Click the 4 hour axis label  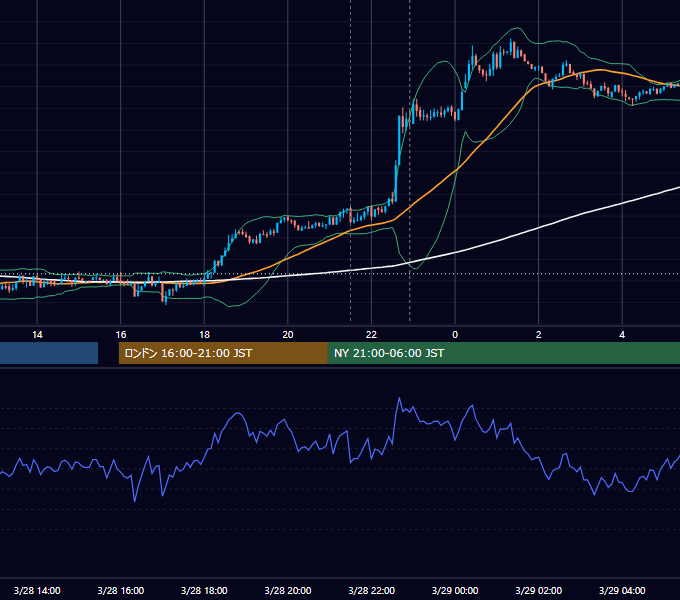click(622, 335)
